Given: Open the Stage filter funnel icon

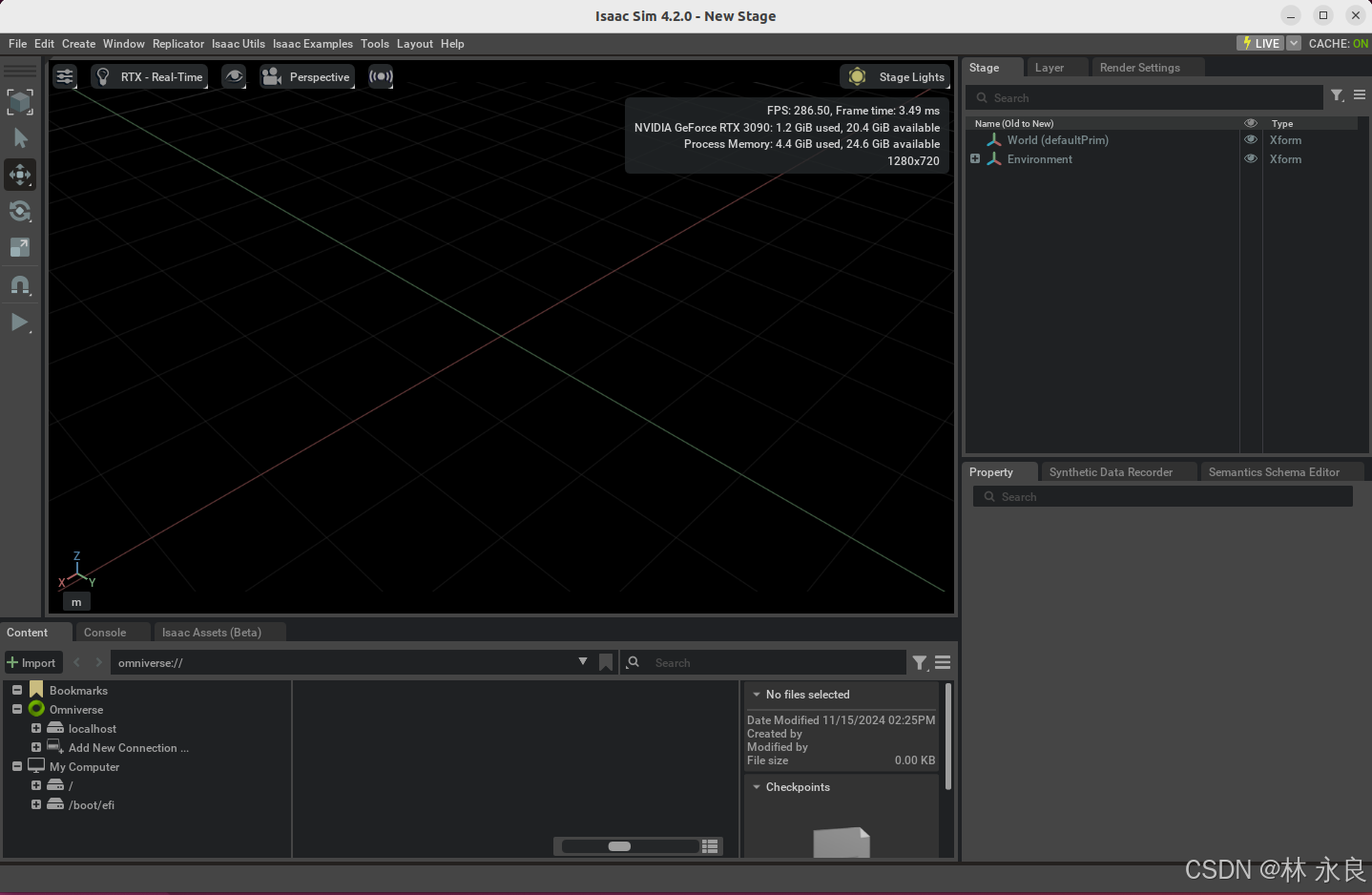Looking at the screenshot, I should pos(1338,95).
